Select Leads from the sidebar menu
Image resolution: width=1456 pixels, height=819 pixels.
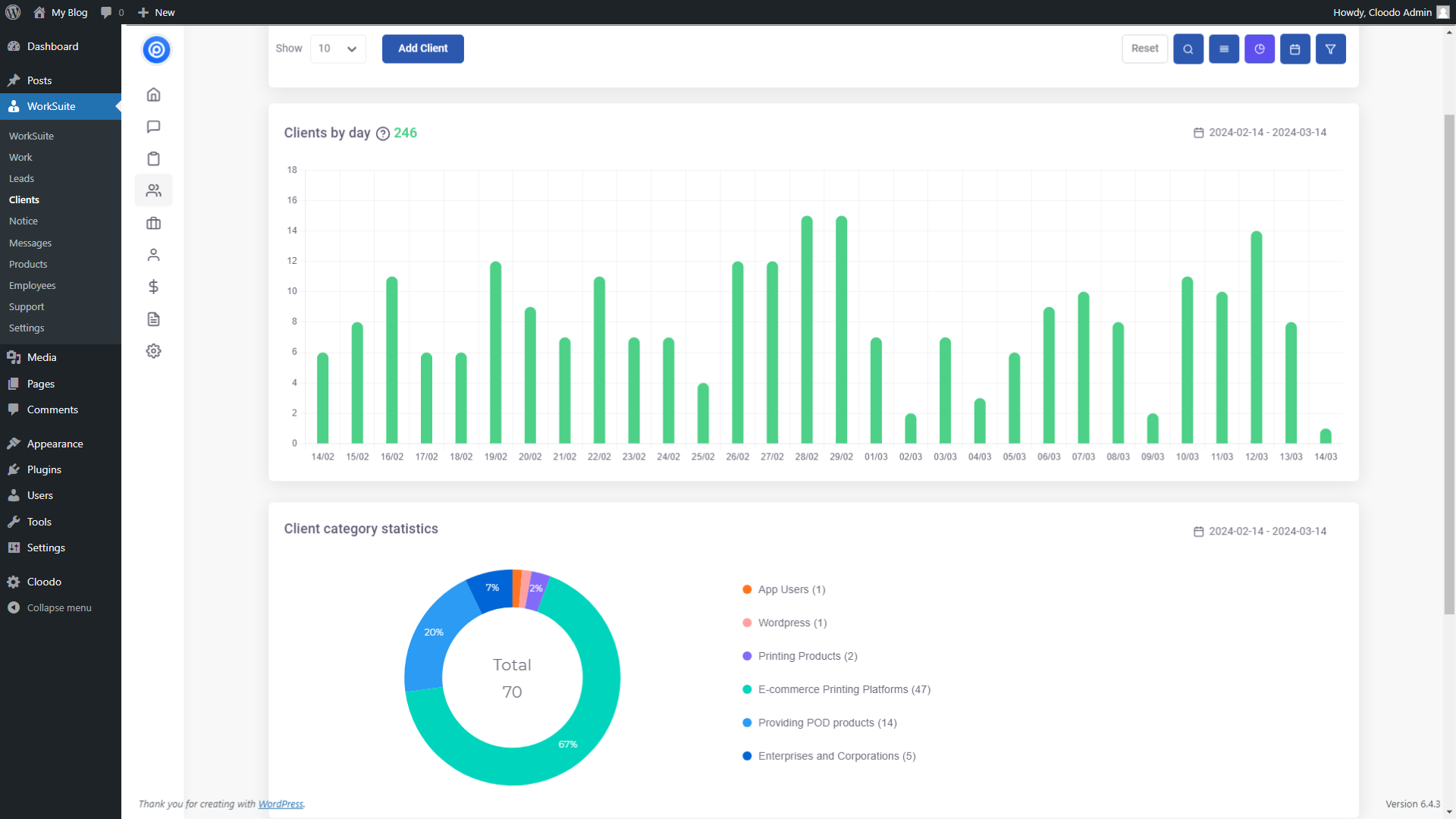[x=21, y=178]
